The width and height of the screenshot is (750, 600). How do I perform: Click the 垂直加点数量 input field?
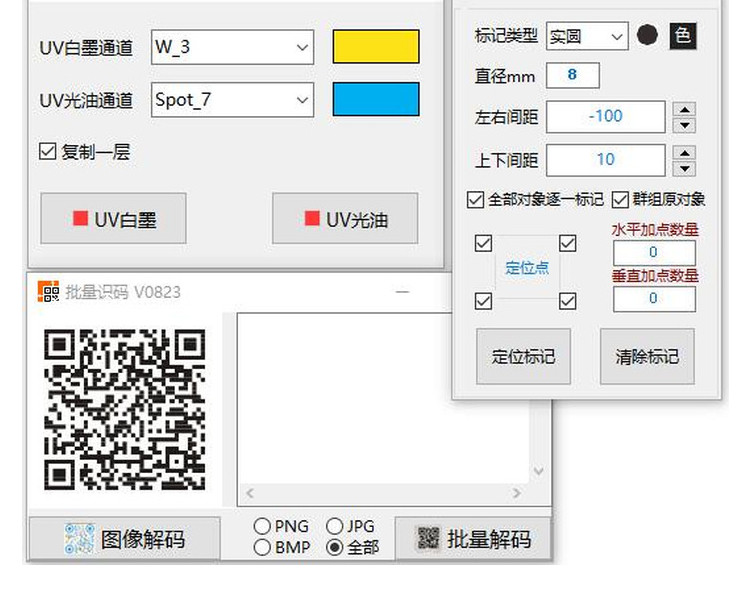pos(654,299)
